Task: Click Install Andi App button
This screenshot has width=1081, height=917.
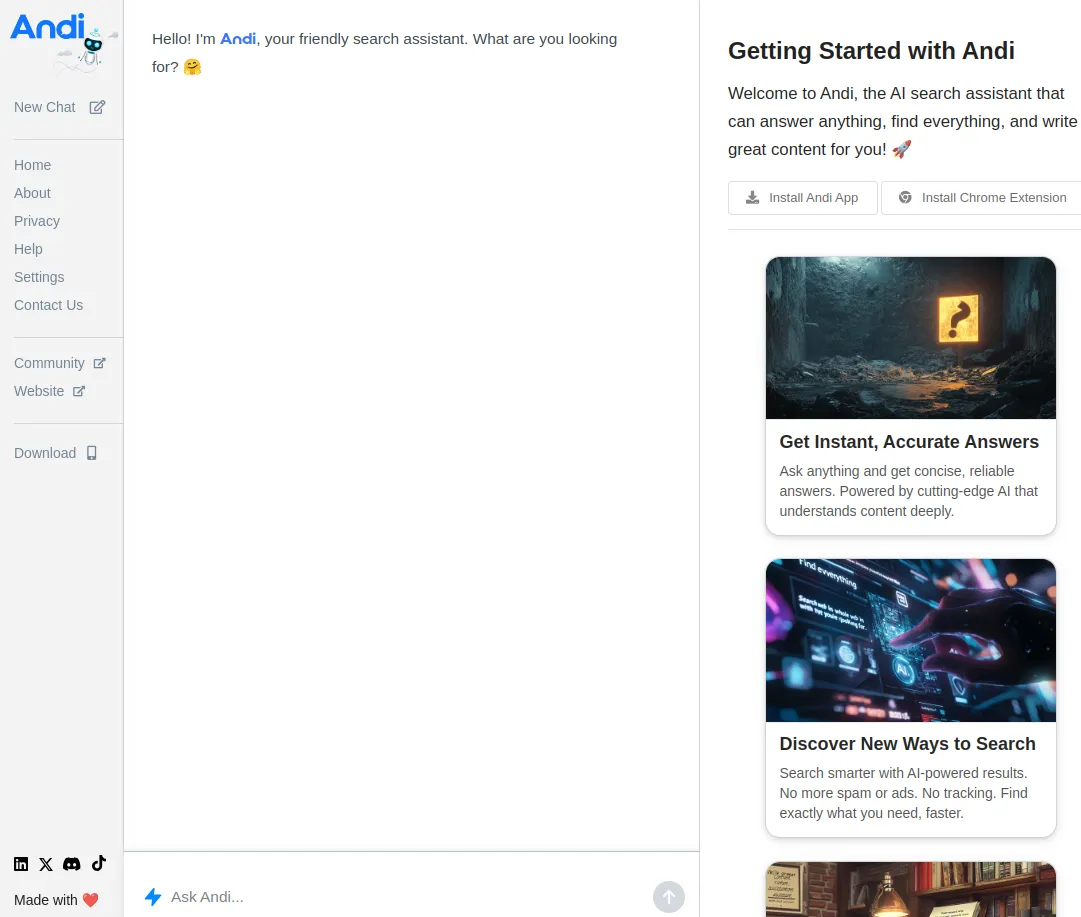Action: 802,197
